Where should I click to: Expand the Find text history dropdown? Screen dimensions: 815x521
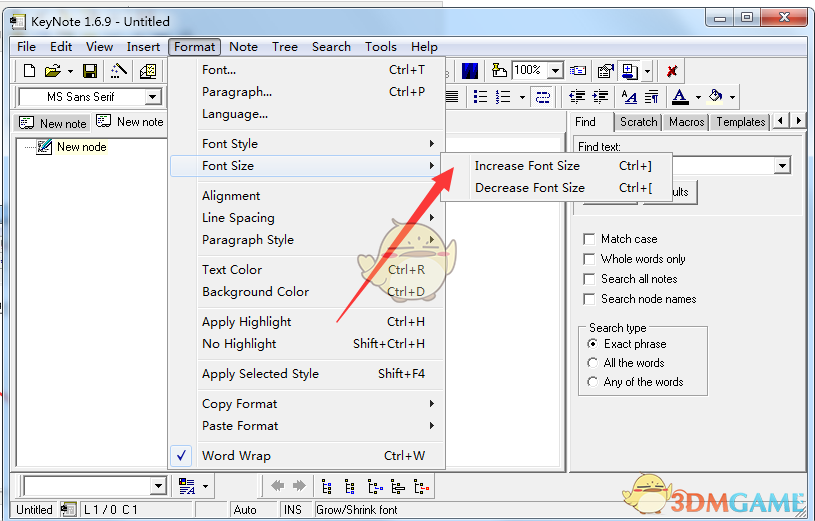[782, 166]
